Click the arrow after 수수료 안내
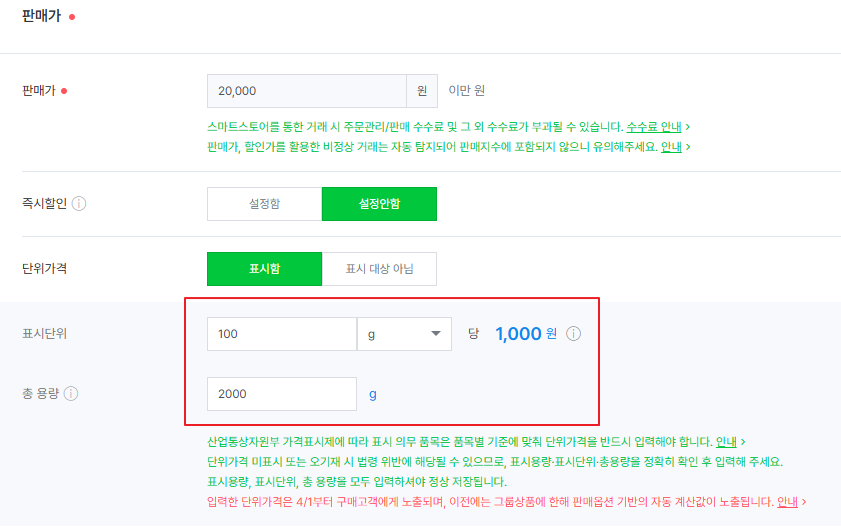The height and width of the screenshot is (527, 841). [688, 127]
